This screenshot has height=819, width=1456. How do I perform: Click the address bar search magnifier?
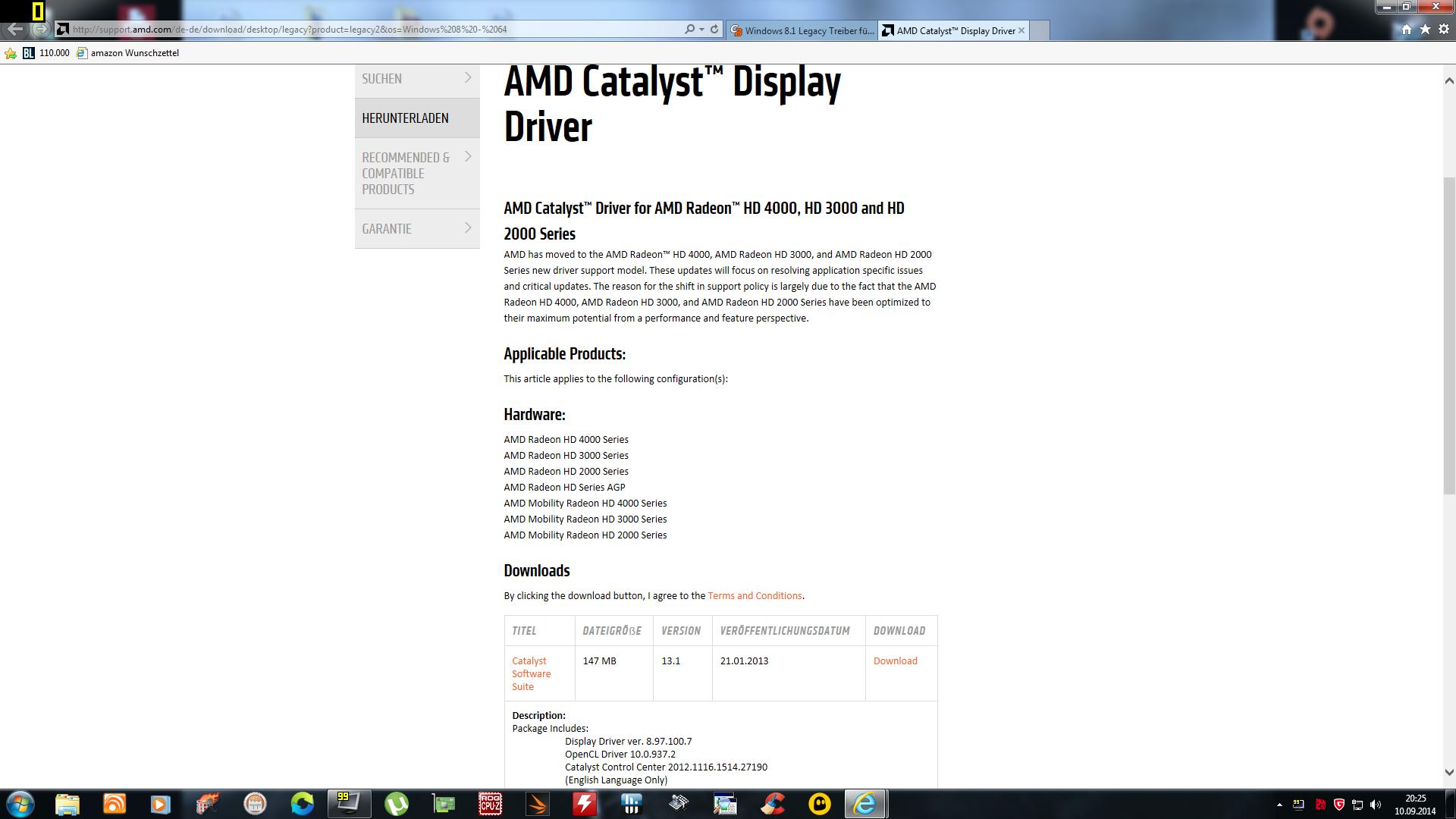[x=689, y=30]
